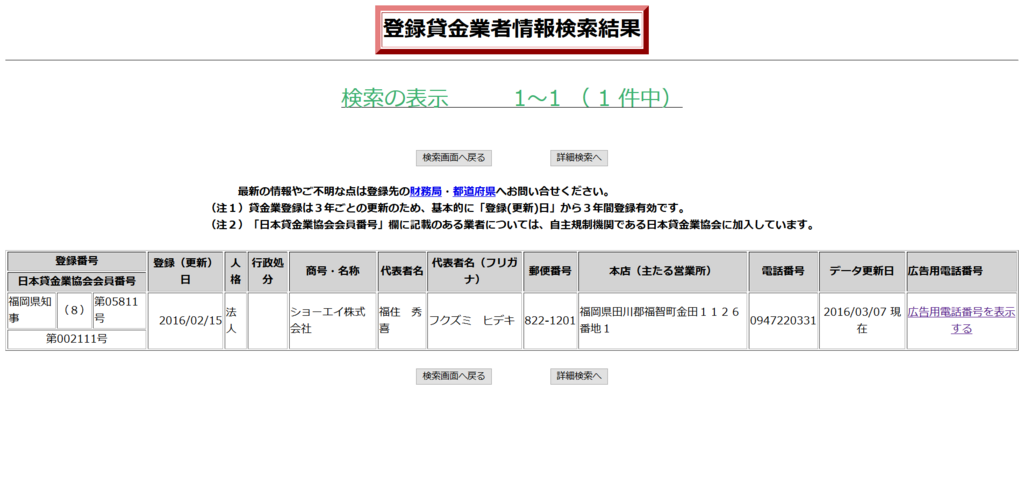1024x482 pixels.
Task: Select the 日本貸金業協会会員番号 header cell
Action: coord(76,281)
